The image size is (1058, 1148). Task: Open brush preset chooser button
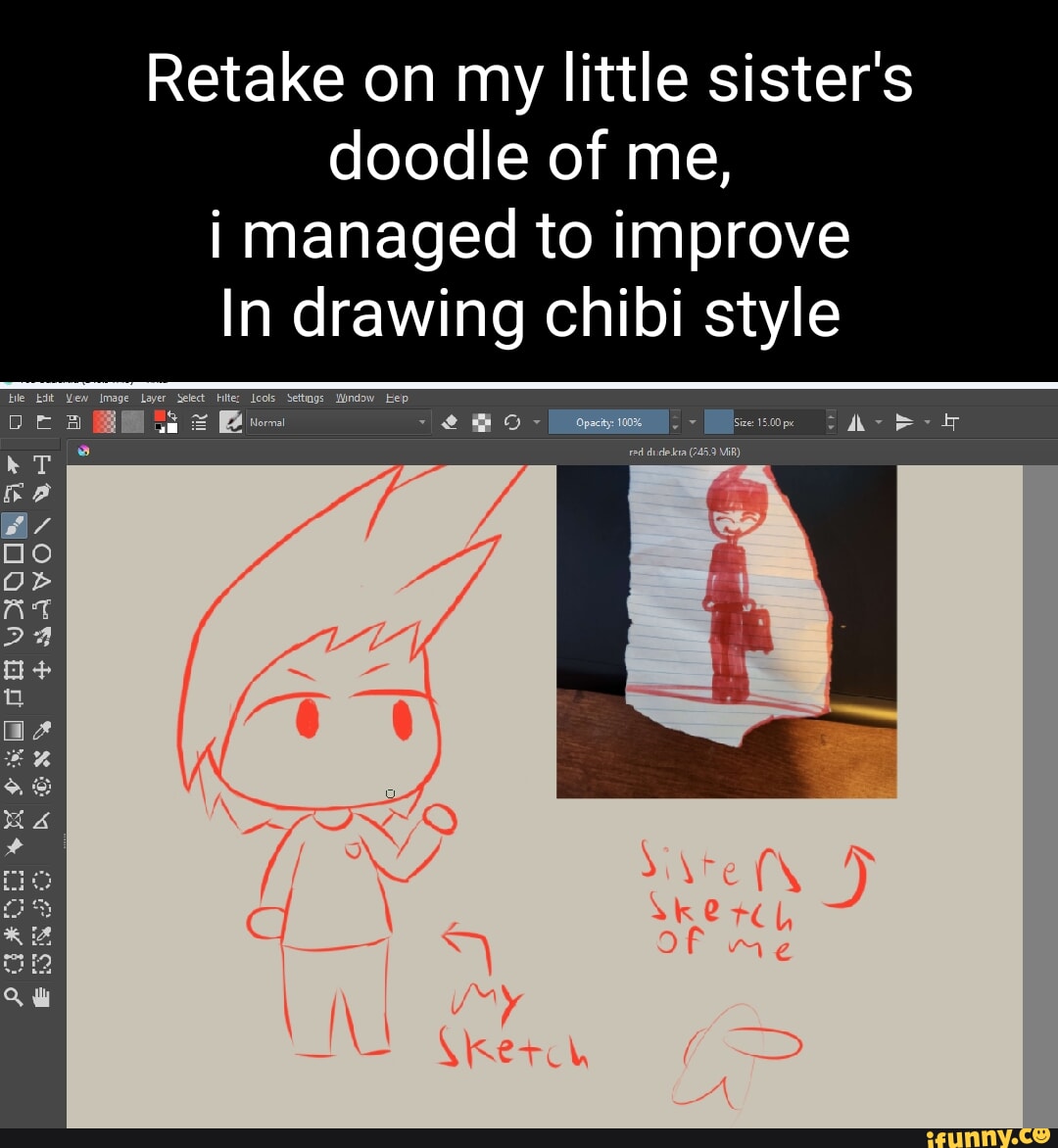[231, 422]
